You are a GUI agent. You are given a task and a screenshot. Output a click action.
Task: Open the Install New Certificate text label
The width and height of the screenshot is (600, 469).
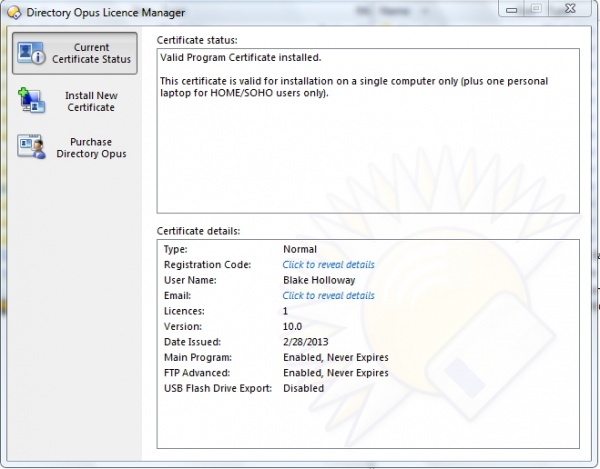pyautogui.click(x=90, y=101)
